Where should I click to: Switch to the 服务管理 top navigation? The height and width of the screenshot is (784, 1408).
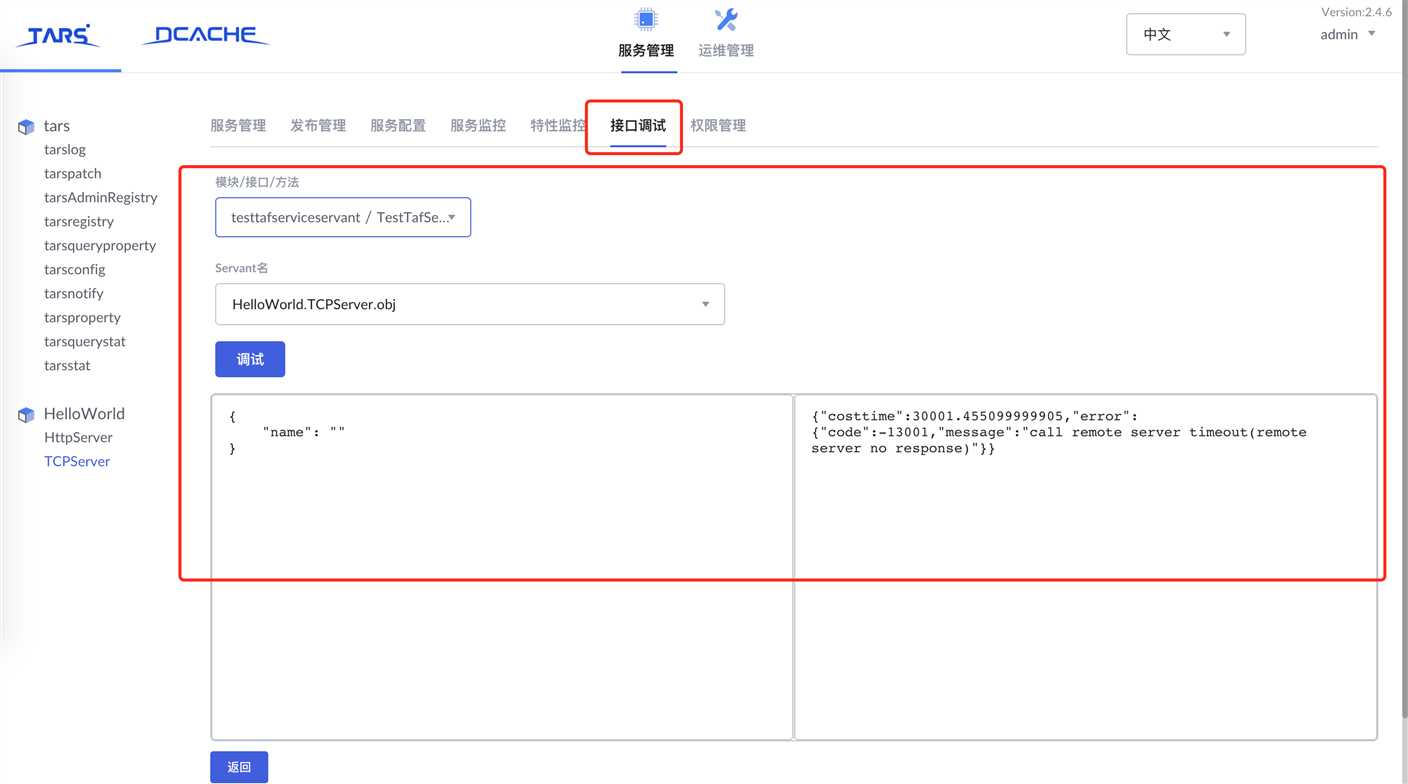646,50
